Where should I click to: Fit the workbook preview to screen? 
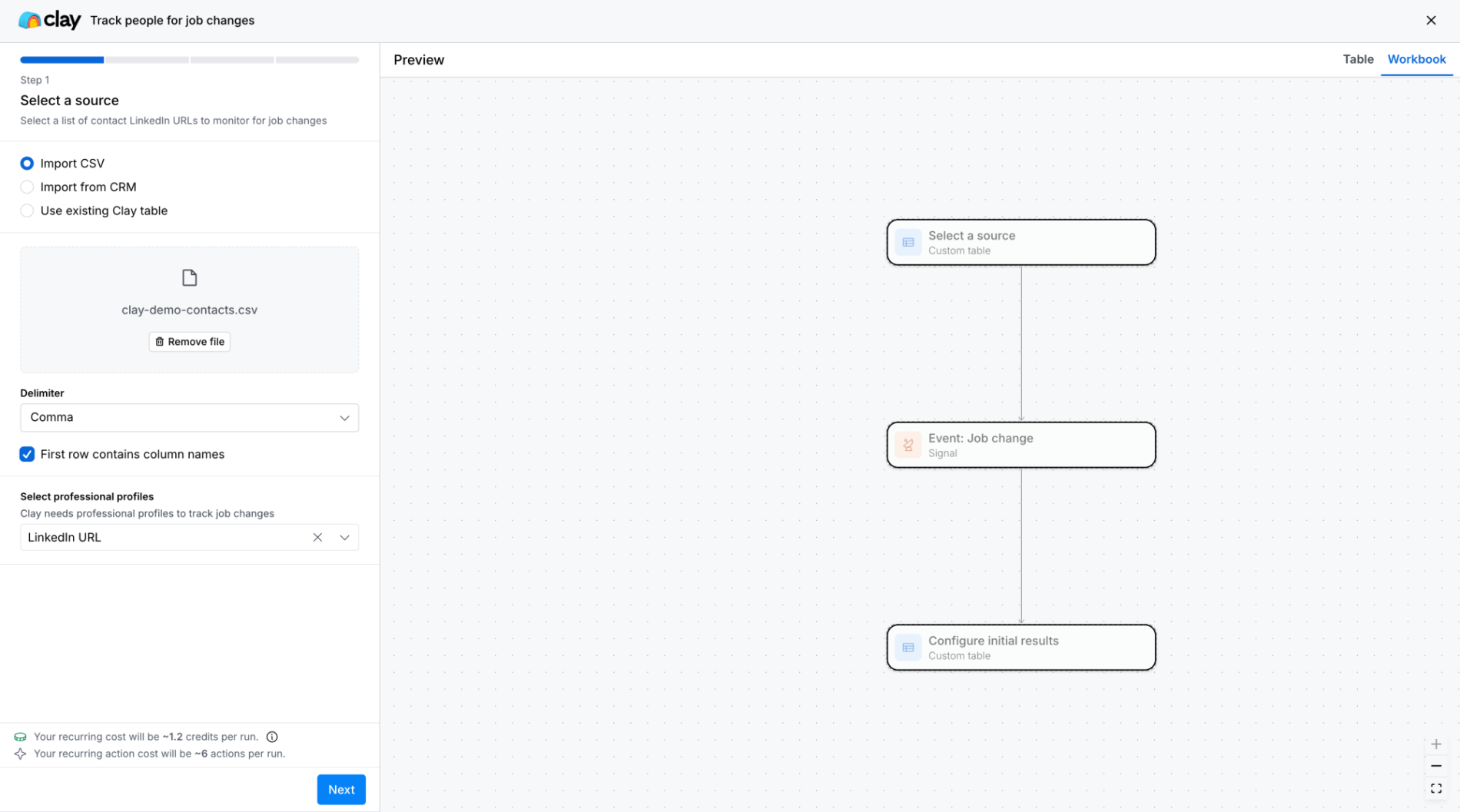[1436, 788]
